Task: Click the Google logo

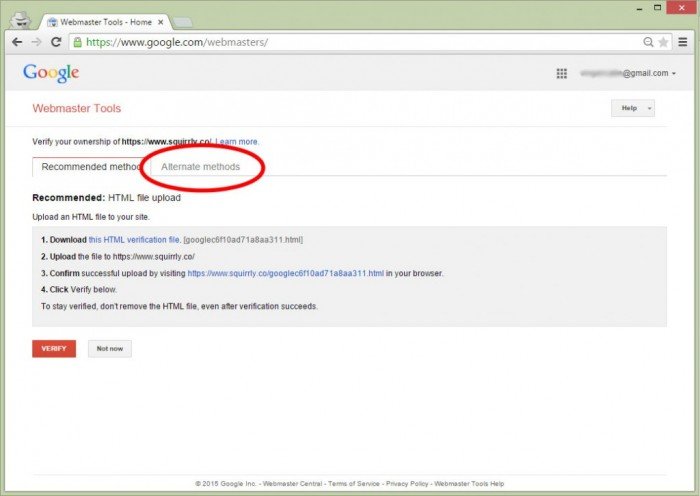Action: (x=51, y=73)
